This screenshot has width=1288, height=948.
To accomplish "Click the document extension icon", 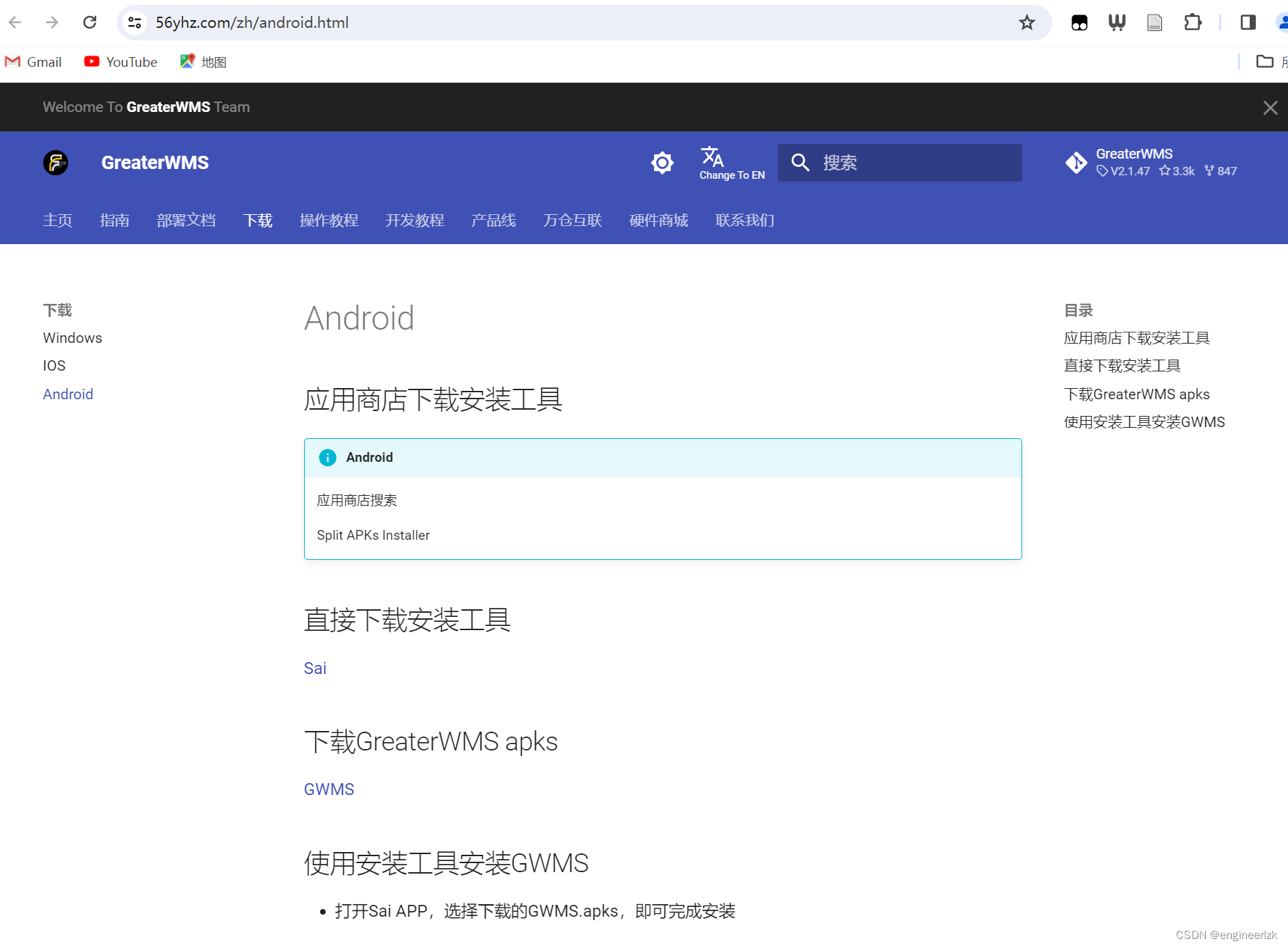I will pyautogui.click(x=1154, y=22).
